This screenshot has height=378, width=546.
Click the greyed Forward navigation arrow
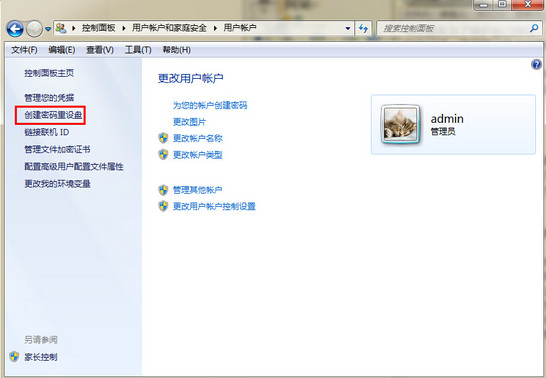pyautogui.click(x=34, y=29)
